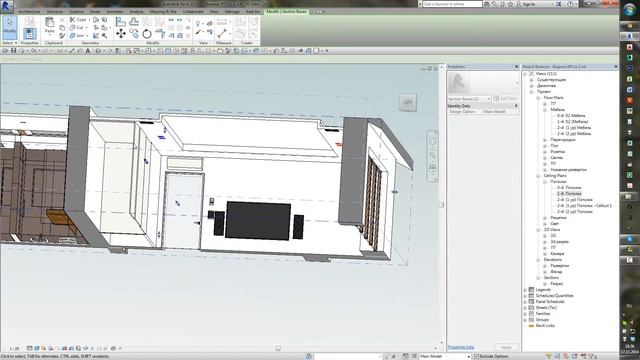This screenshot has width=640, height=360.
Task: Click the Hide in View lightbulb icon
Action: [x=198, y=24]
